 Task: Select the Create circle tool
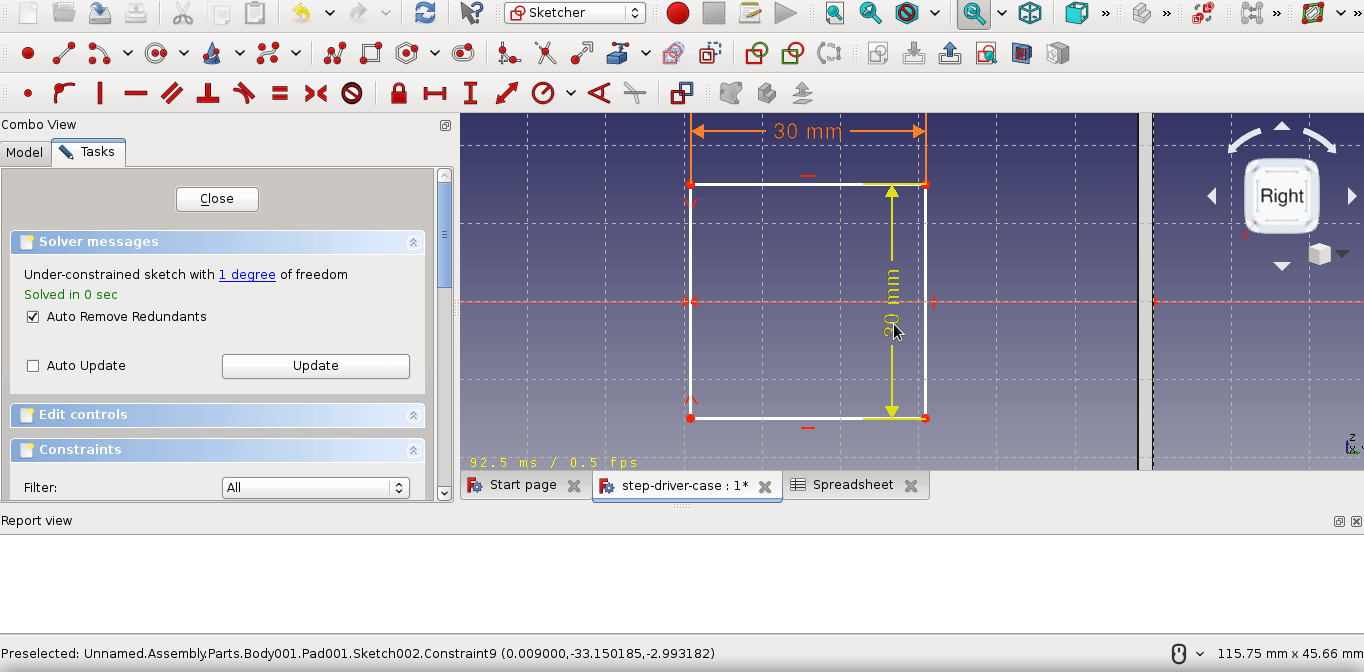pyautogui.click(x=155, y=53)
